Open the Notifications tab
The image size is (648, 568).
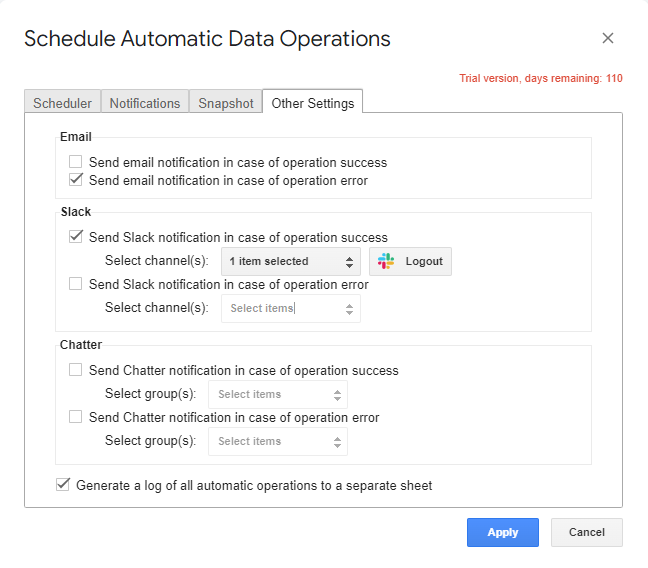145,103
